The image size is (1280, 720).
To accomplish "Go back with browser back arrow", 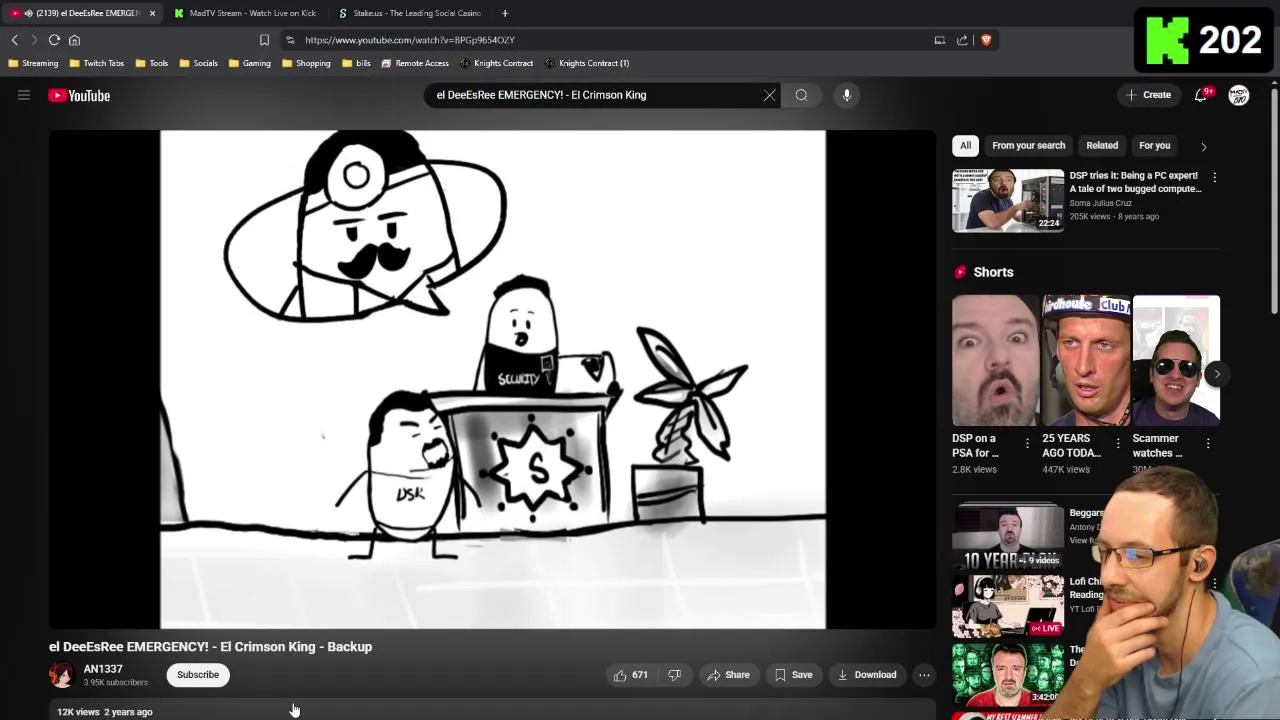I will pyautogui.click(x=15, y=40).
